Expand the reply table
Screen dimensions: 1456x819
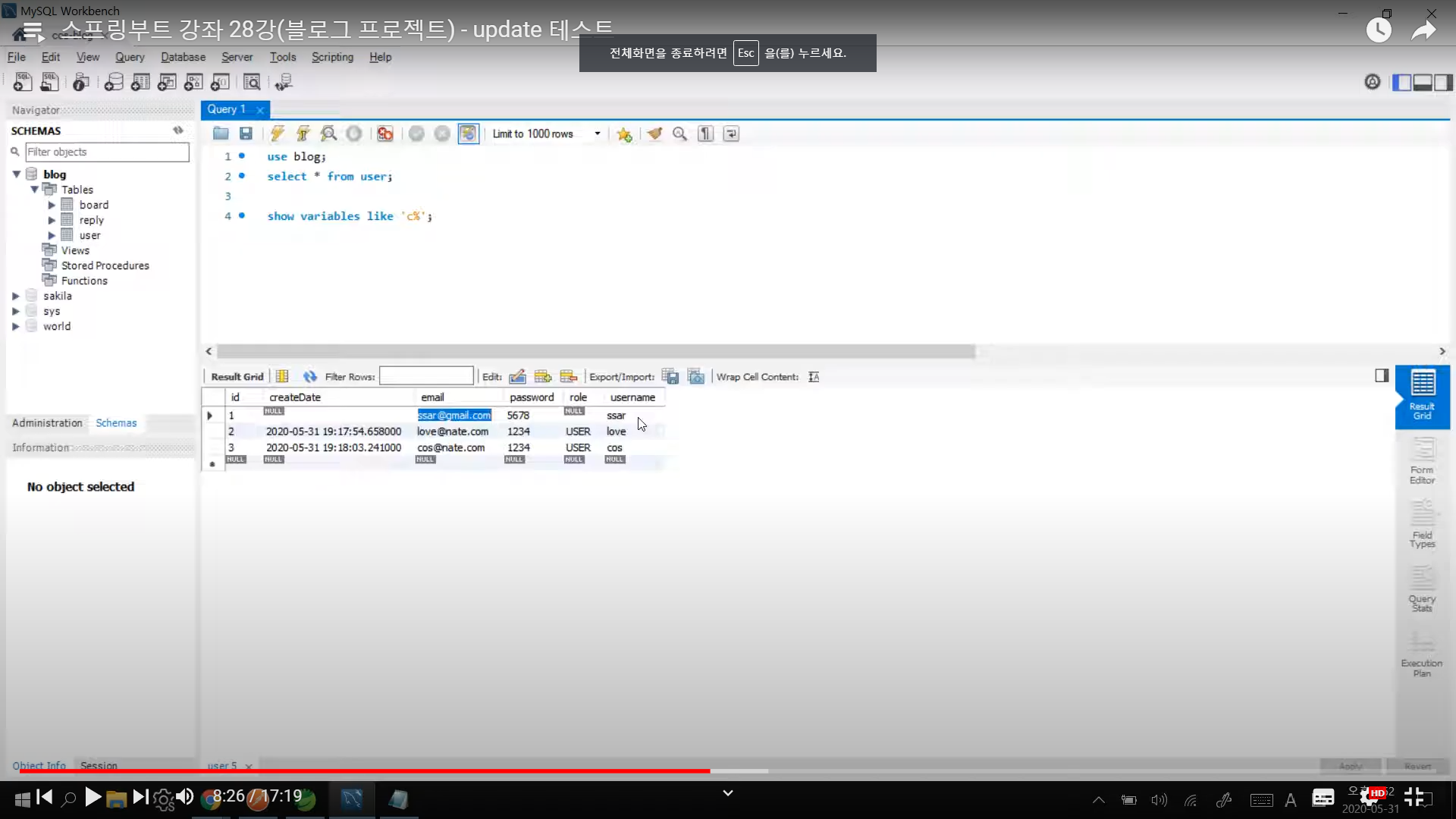(52, 220)
